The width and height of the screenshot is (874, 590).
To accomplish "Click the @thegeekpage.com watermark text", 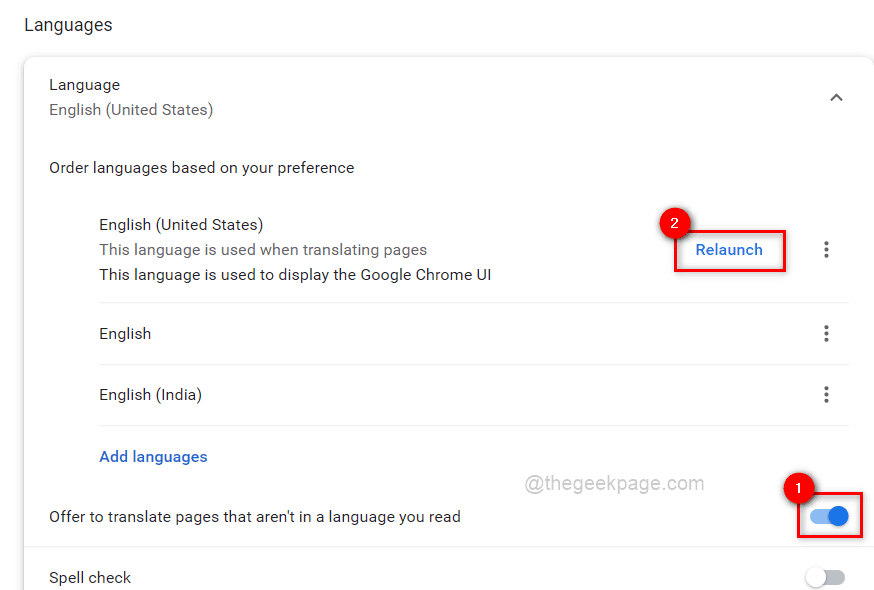I will click(614, 484).
